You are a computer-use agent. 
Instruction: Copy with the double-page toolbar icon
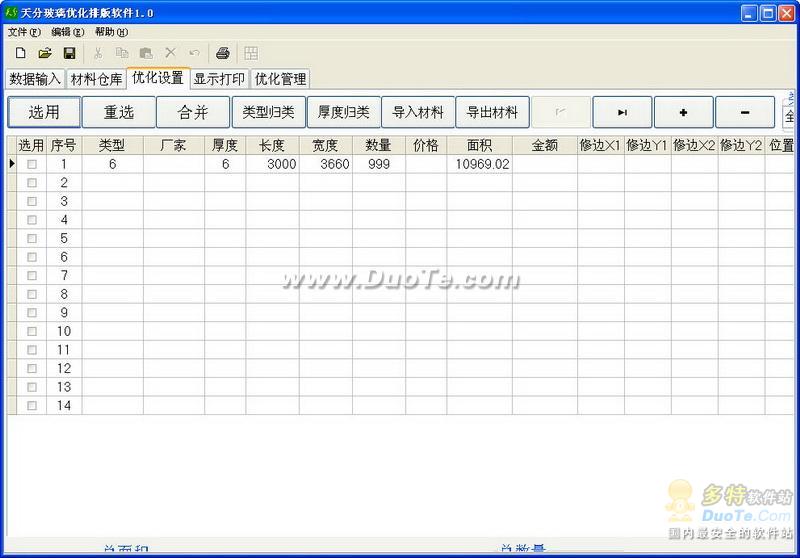tap(122, 53)
